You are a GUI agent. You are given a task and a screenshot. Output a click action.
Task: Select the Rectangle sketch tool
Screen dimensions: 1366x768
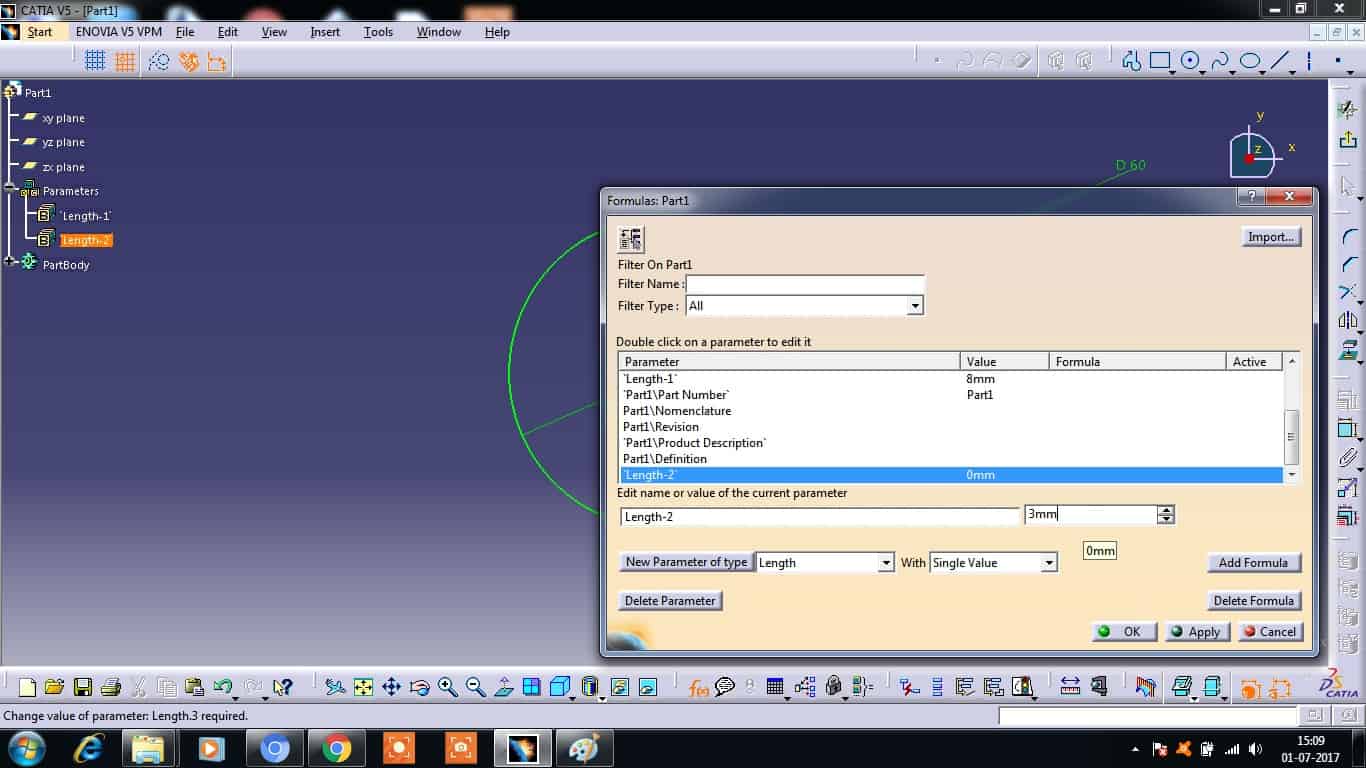point(1160,61)
